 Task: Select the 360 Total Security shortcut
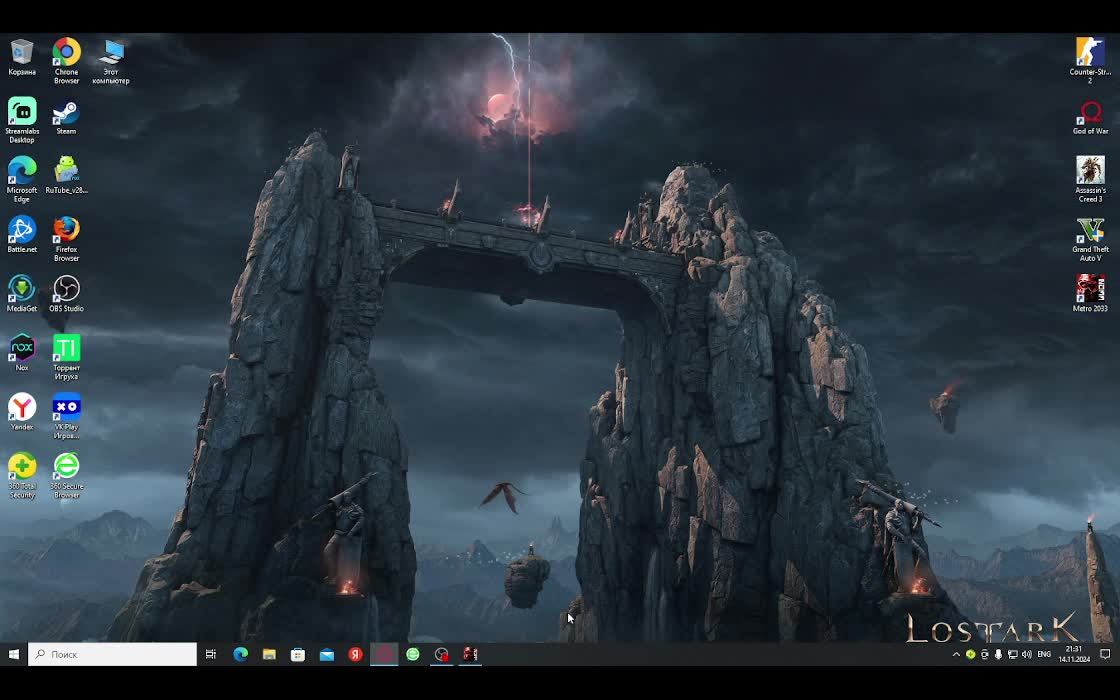pyautogui.click(x=22, y=475)
